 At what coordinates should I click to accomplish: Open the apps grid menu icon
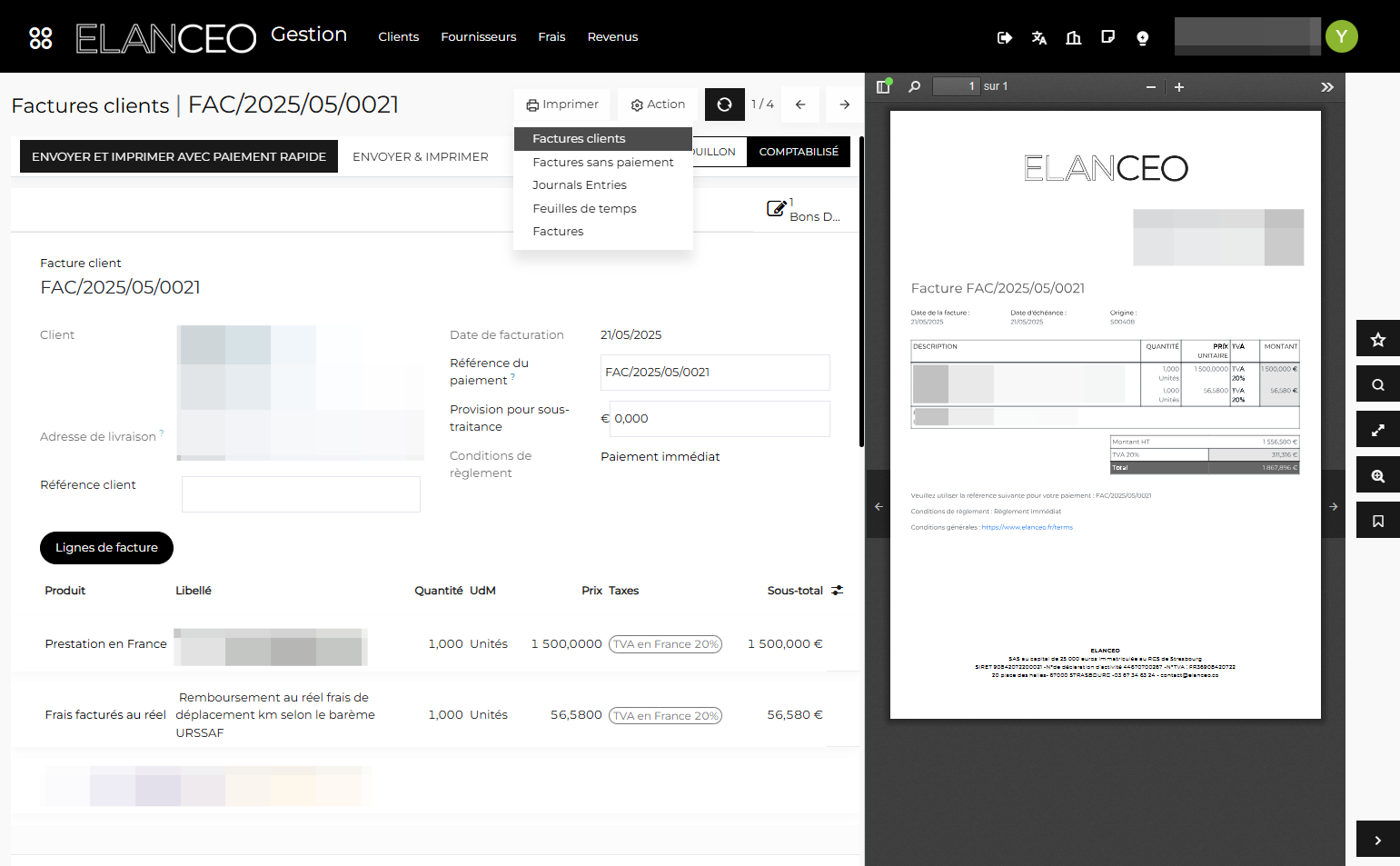(41, 37)
